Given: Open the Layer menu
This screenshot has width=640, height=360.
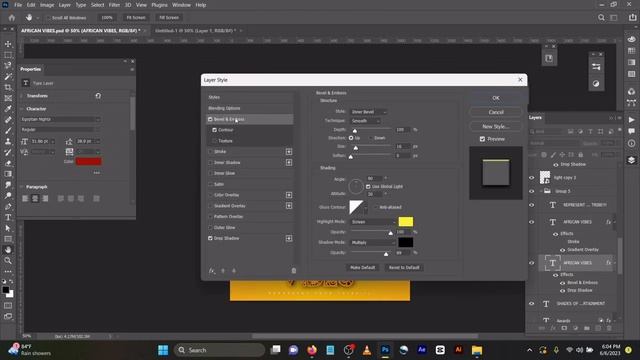Looking at the screenshot, I should pos(64,5).
